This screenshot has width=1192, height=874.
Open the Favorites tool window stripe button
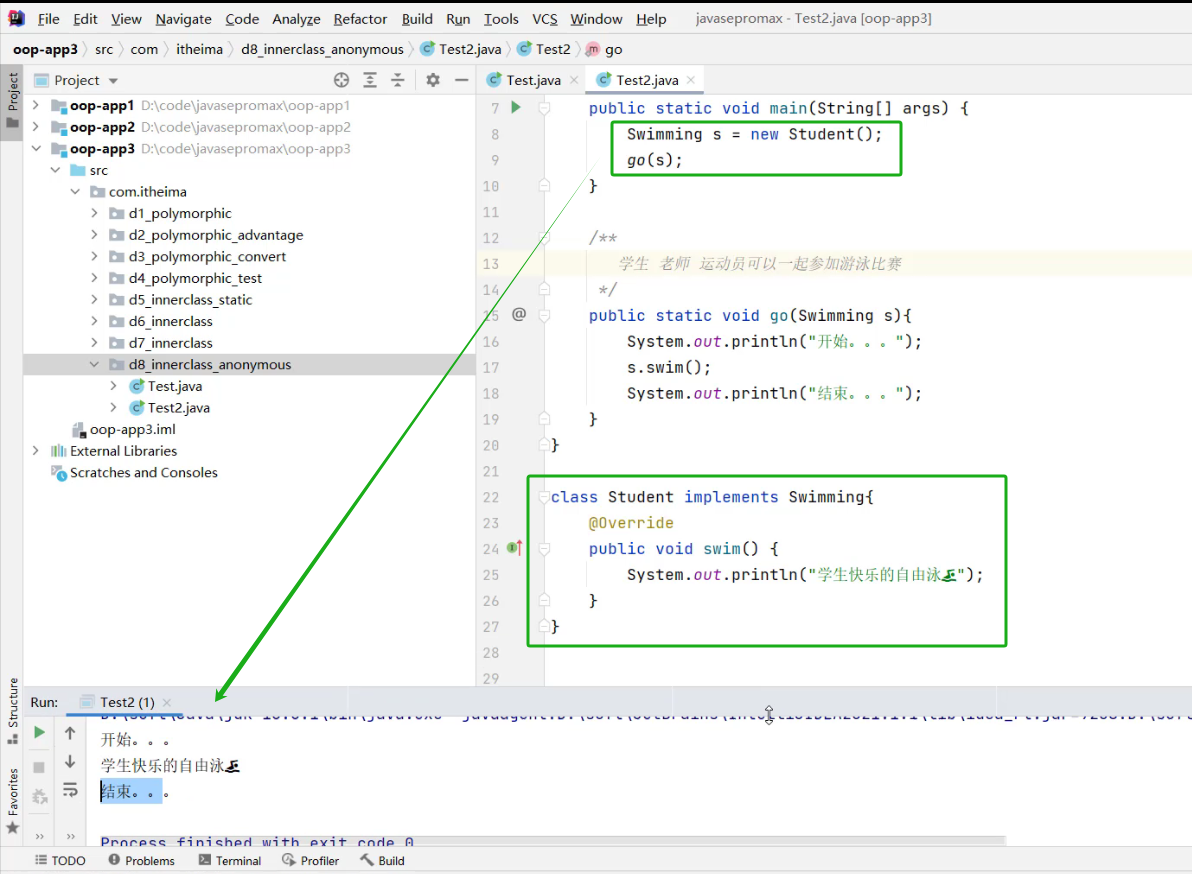pos(12,800)
